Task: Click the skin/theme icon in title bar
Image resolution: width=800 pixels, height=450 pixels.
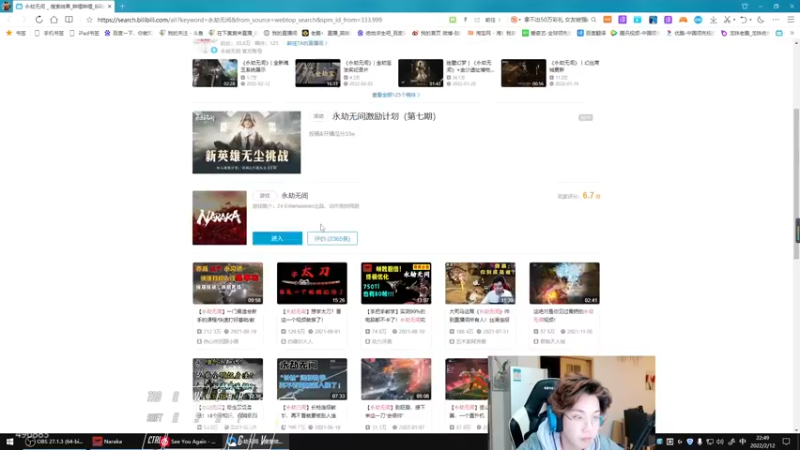Action: click(x=745, y=6)
